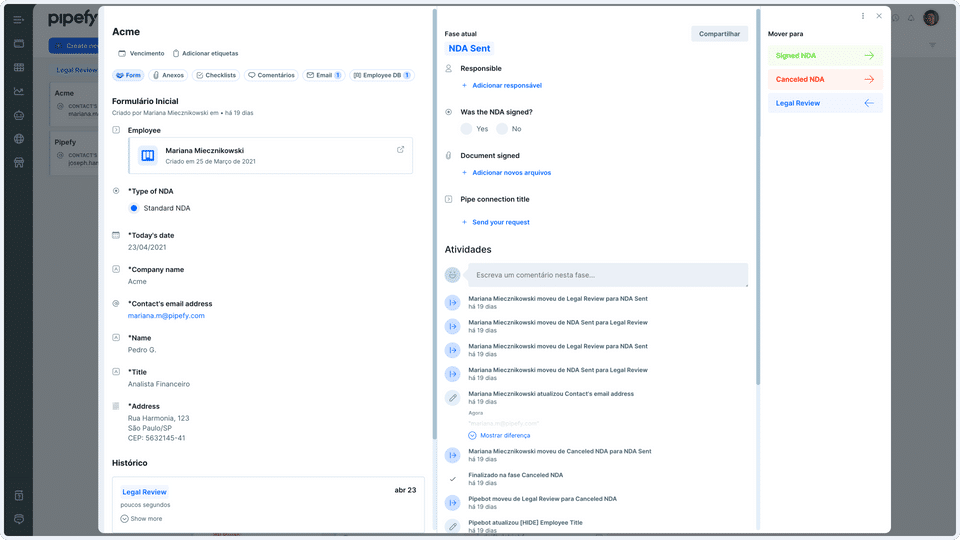This screenshot has height=540, width=960.
Task: Close the Acme card dialog
Action: [x=879, y=16]
